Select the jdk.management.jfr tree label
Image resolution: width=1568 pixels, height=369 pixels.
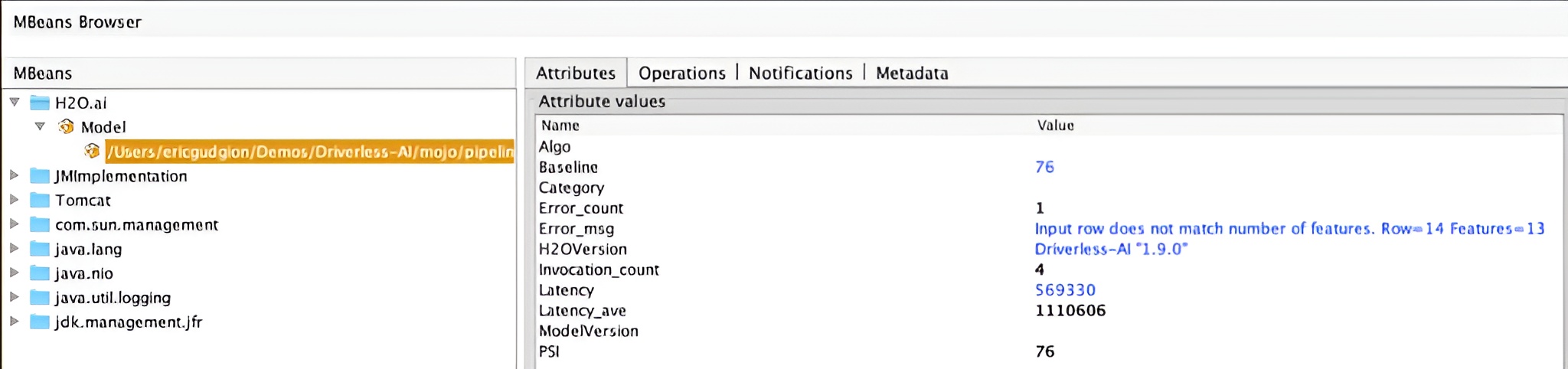point(128,322)
